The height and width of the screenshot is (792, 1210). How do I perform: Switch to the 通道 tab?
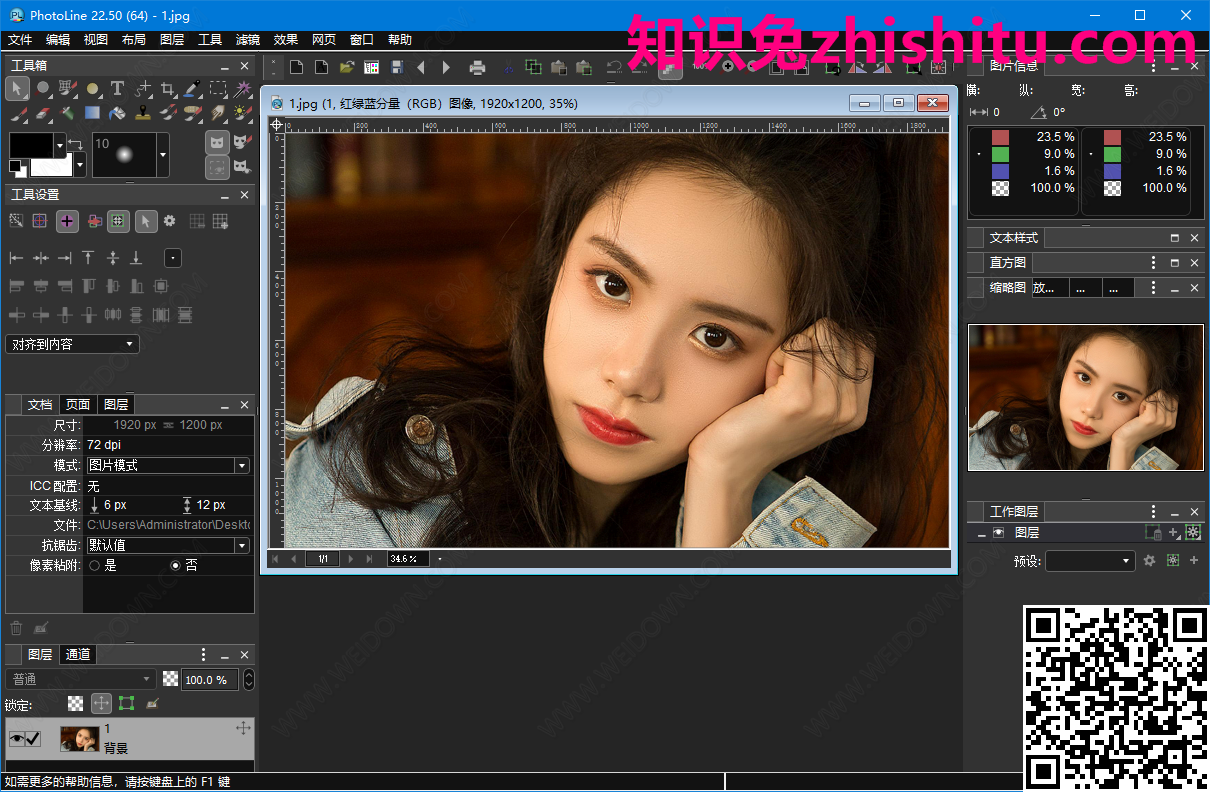click(78, 654)
